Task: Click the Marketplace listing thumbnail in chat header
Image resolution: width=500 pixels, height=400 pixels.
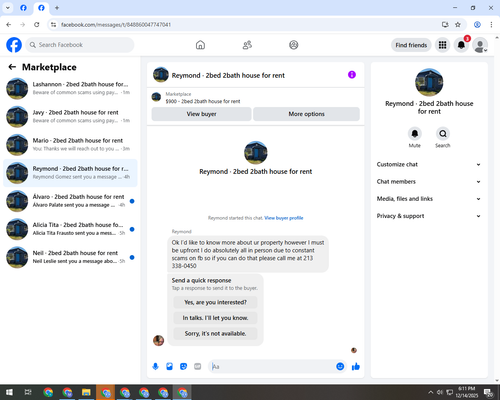Action: coord(156,97)
